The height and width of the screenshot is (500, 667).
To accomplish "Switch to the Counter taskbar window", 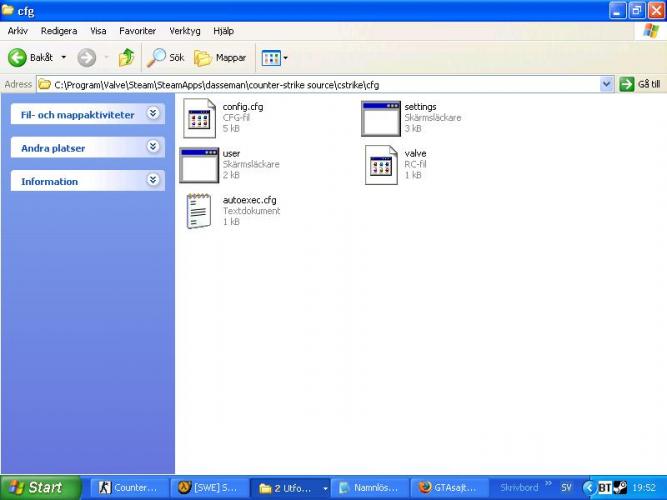I will (x=128, y=488).
